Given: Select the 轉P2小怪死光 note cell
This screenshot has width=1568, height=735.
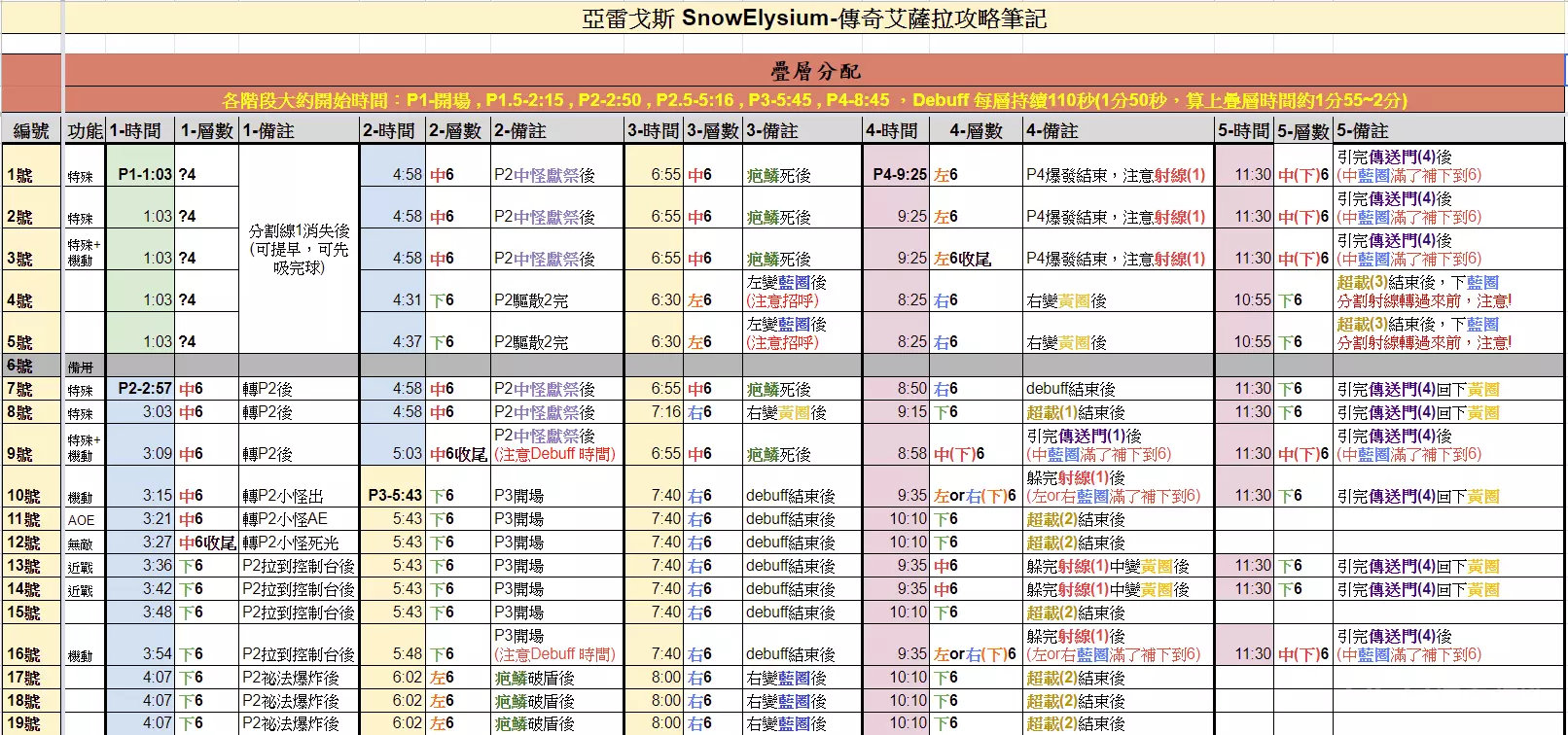Looking at the screenshot, I should coord(299,543).
